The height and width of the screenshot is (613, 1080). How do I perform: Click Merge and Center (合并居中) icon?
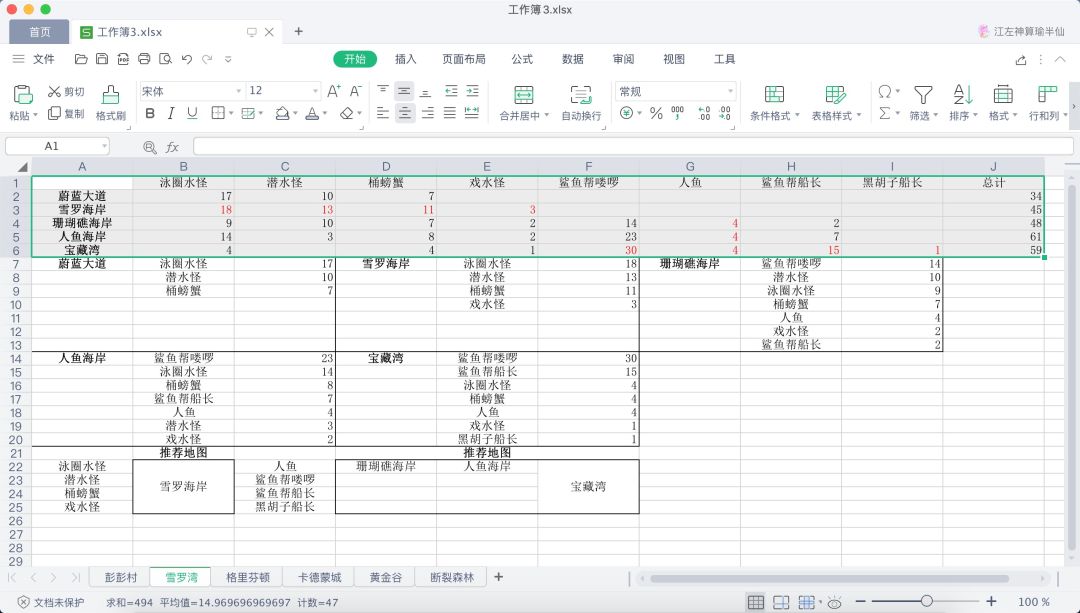point(523,95)
